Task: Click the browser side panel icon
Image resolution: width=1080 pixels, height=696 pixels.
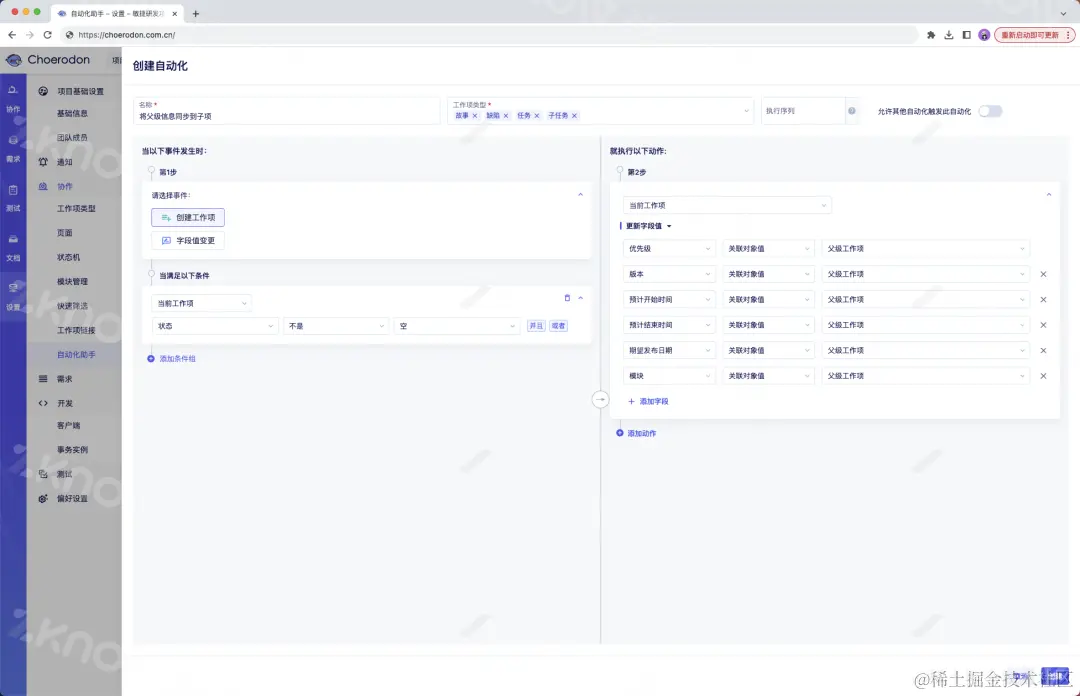Action: (966, 35)
